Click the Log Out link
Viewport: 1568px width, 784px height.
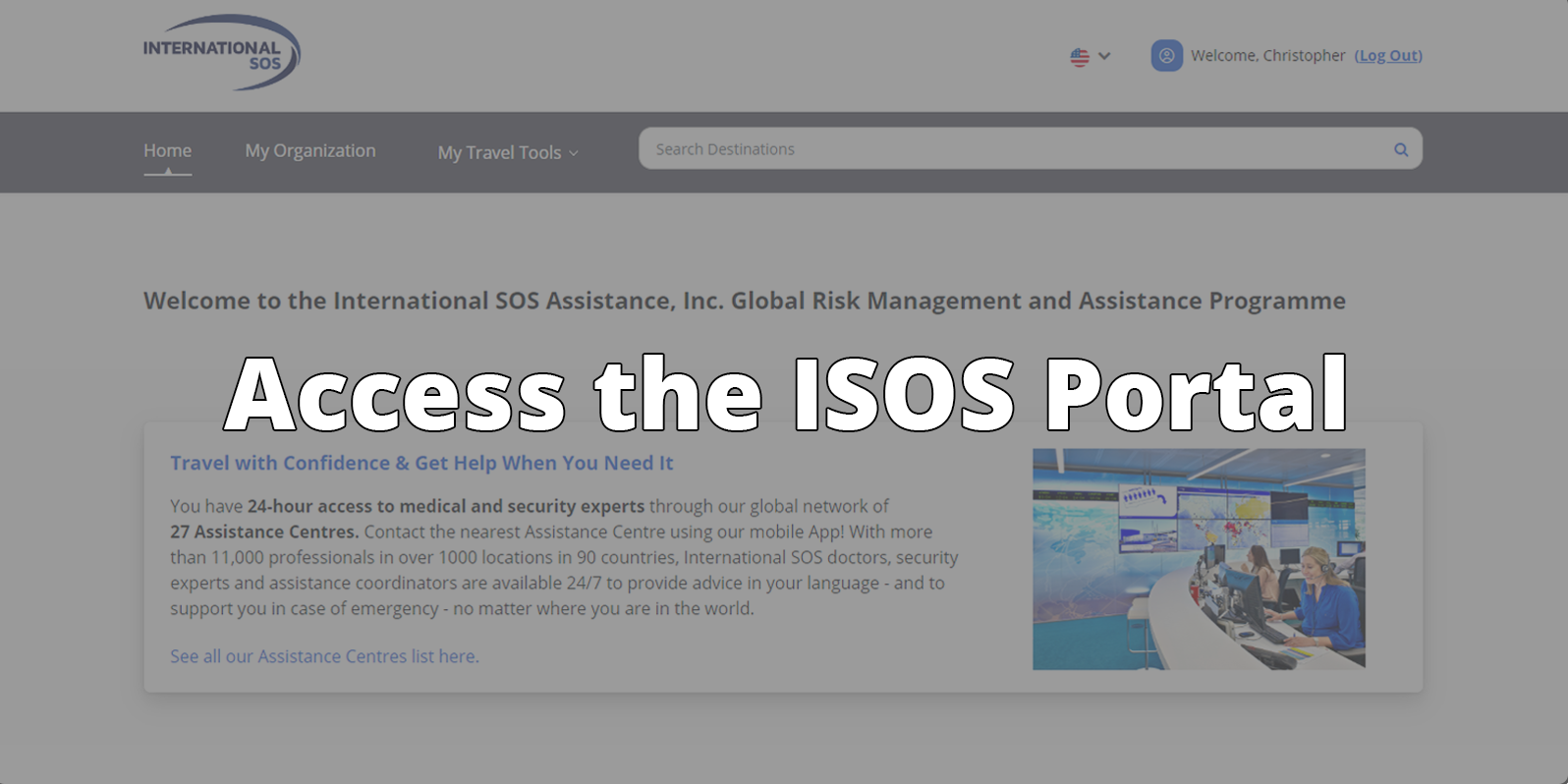1388,55
